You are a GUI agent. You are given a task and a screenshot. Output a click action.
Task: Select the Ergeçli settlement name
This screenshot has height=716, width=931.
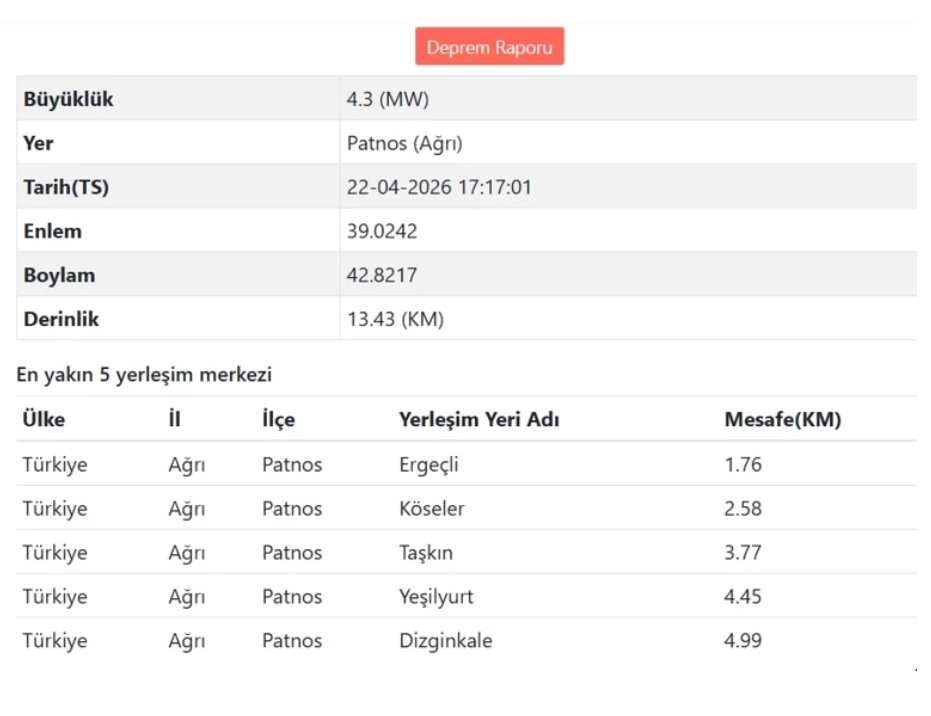click(x=428, y=465)
